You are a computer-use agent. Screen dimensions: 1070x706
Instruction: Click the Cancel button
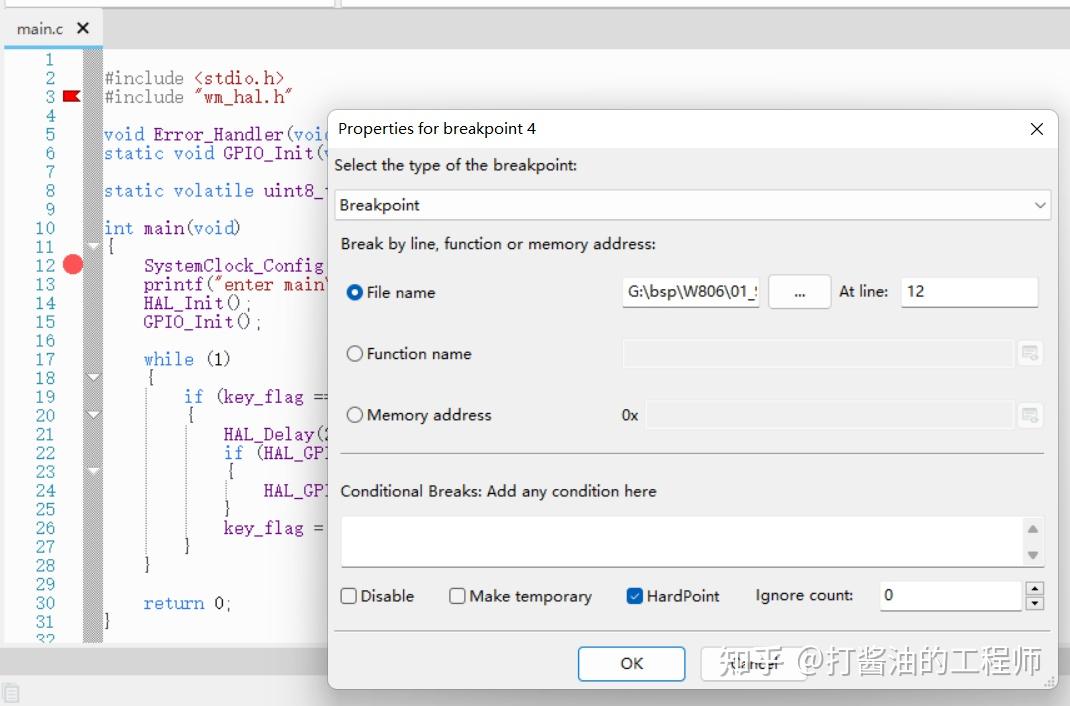coord(755,663)
